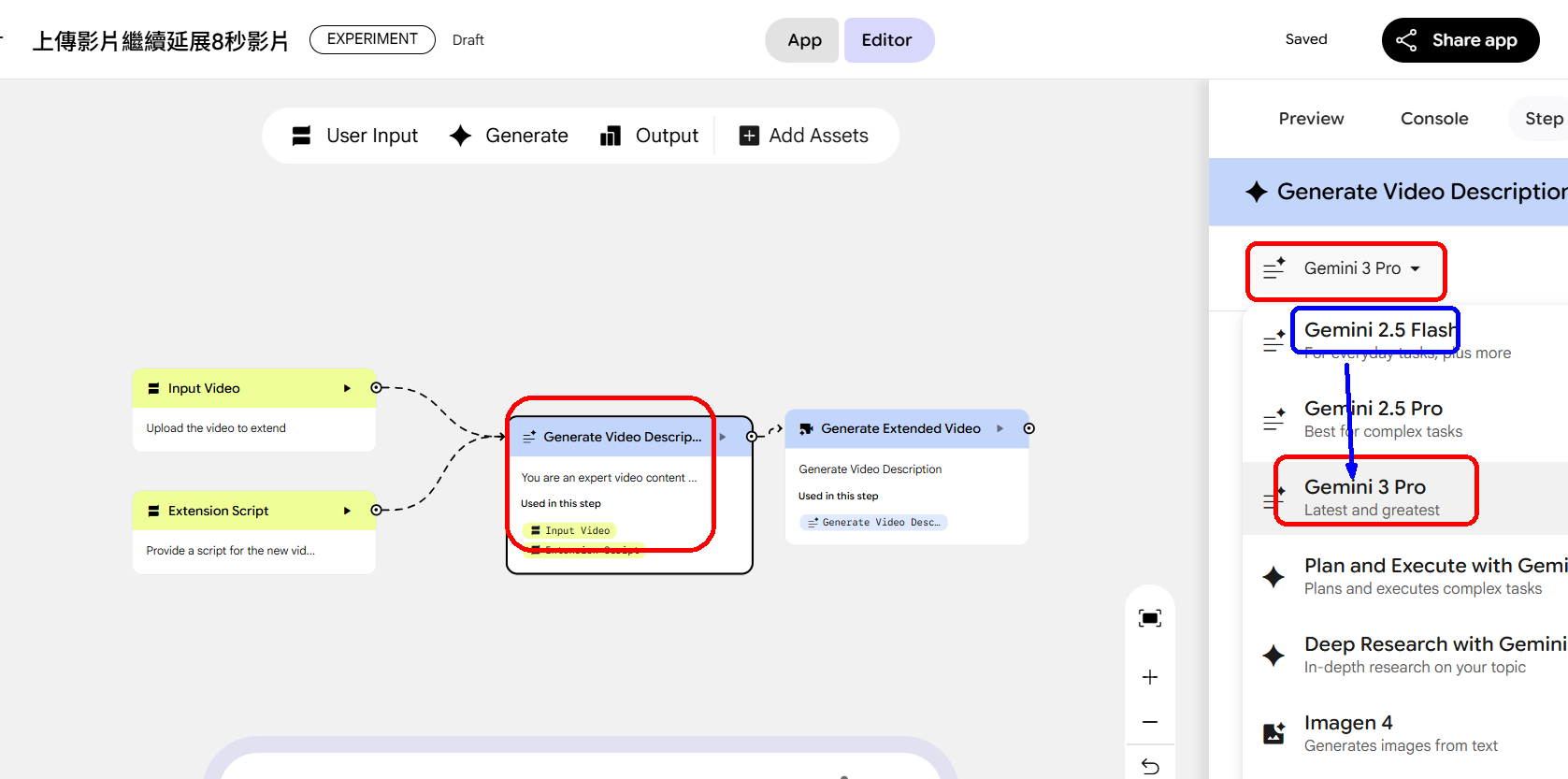Click the Share app button

[x=1460, y=40]
